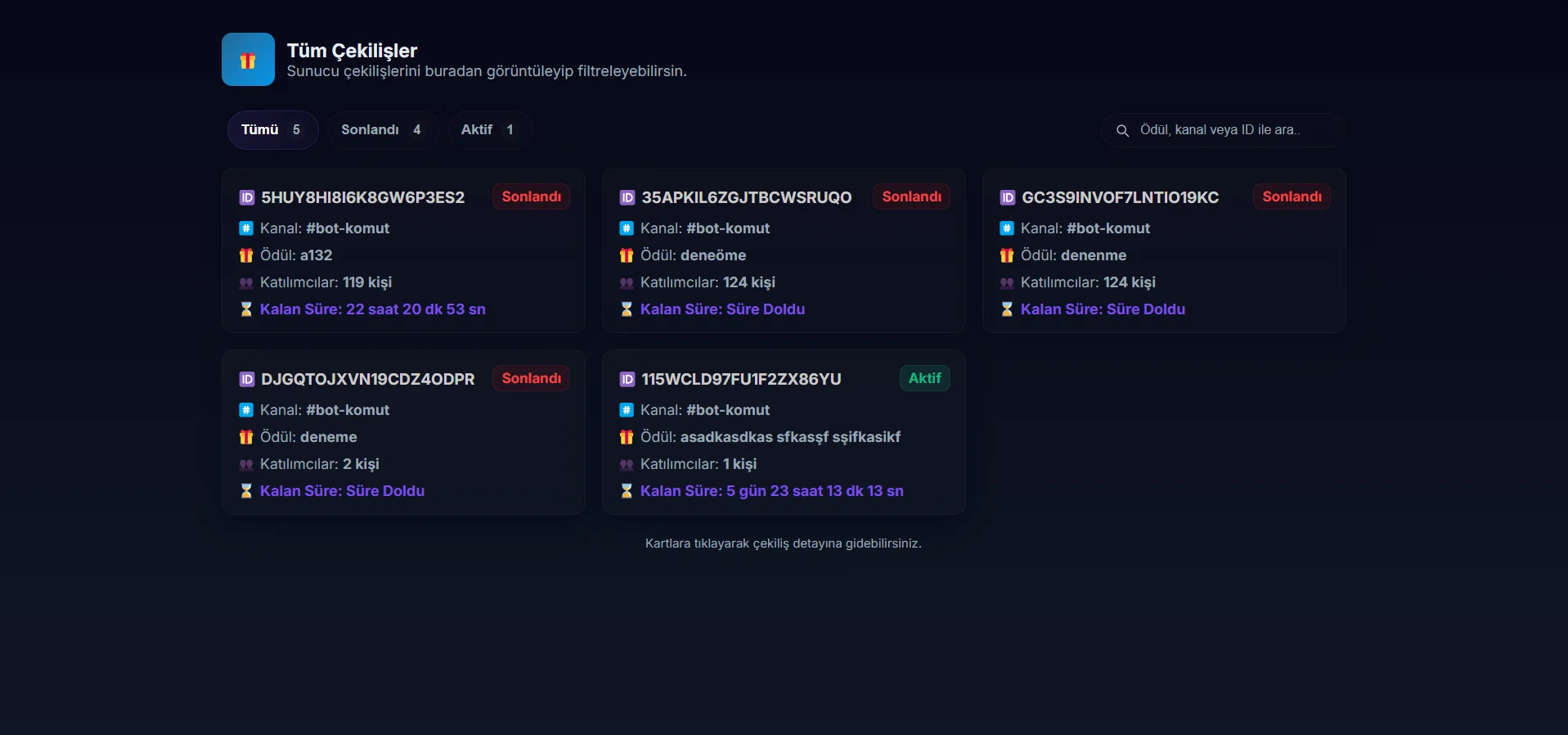
Task: Click the text Kalan Süre: 22 saat 20 dk 53 sn
Action: click(x=373, y=309)
